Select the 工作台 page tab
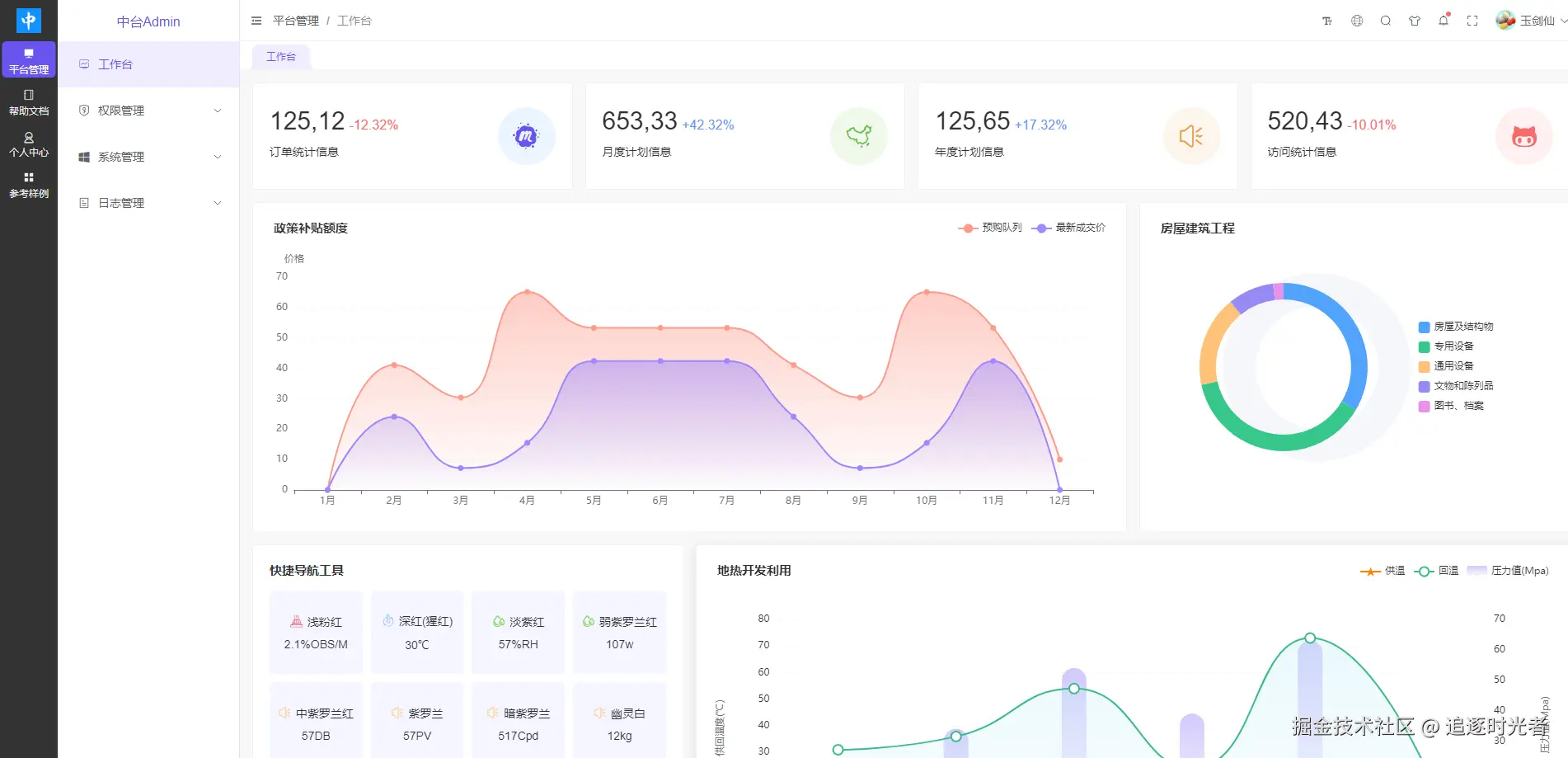This screenshot has width=1568, height=758. pyautogui.click(x=281, y=57)
